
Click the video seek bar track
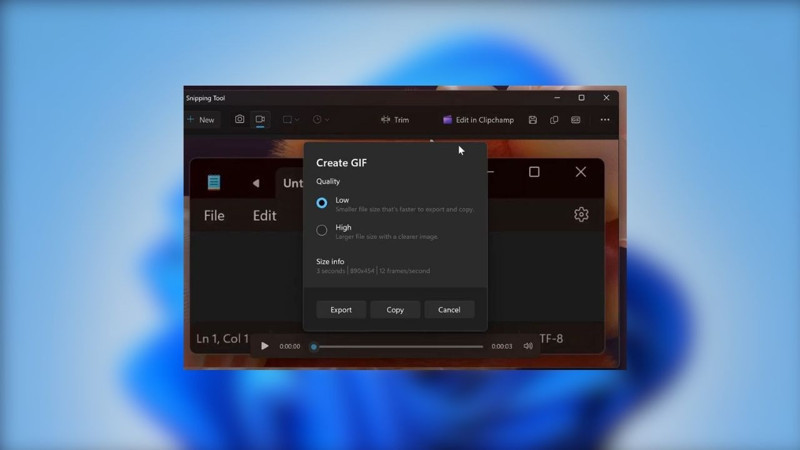tap(400, 347)
